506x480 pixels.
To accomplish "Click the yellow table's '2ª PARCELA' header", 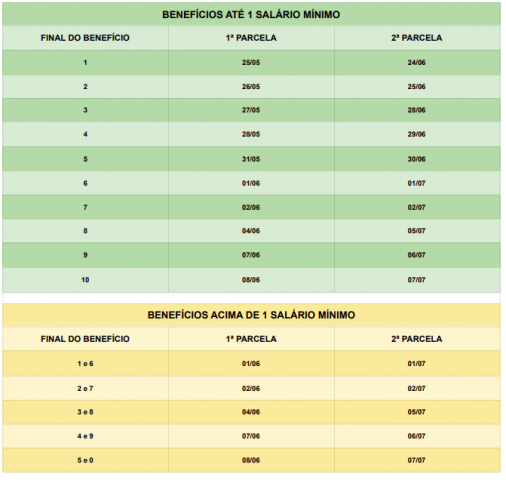I will (417, 339).
